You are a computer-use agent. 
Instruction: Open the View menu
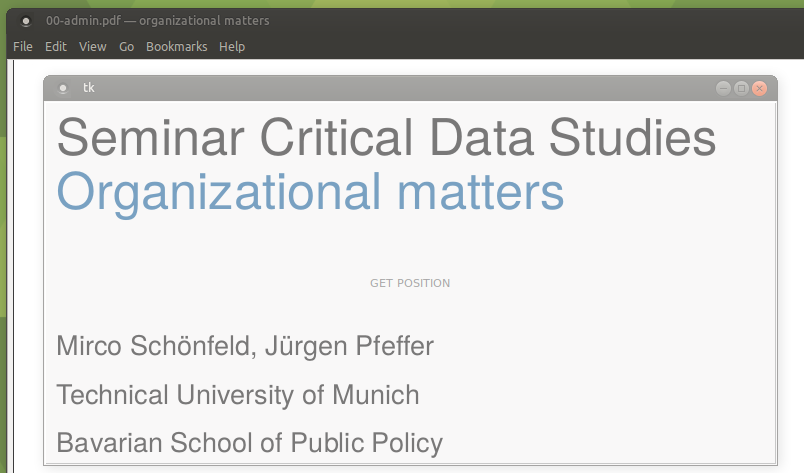click(x=93, y=47)
